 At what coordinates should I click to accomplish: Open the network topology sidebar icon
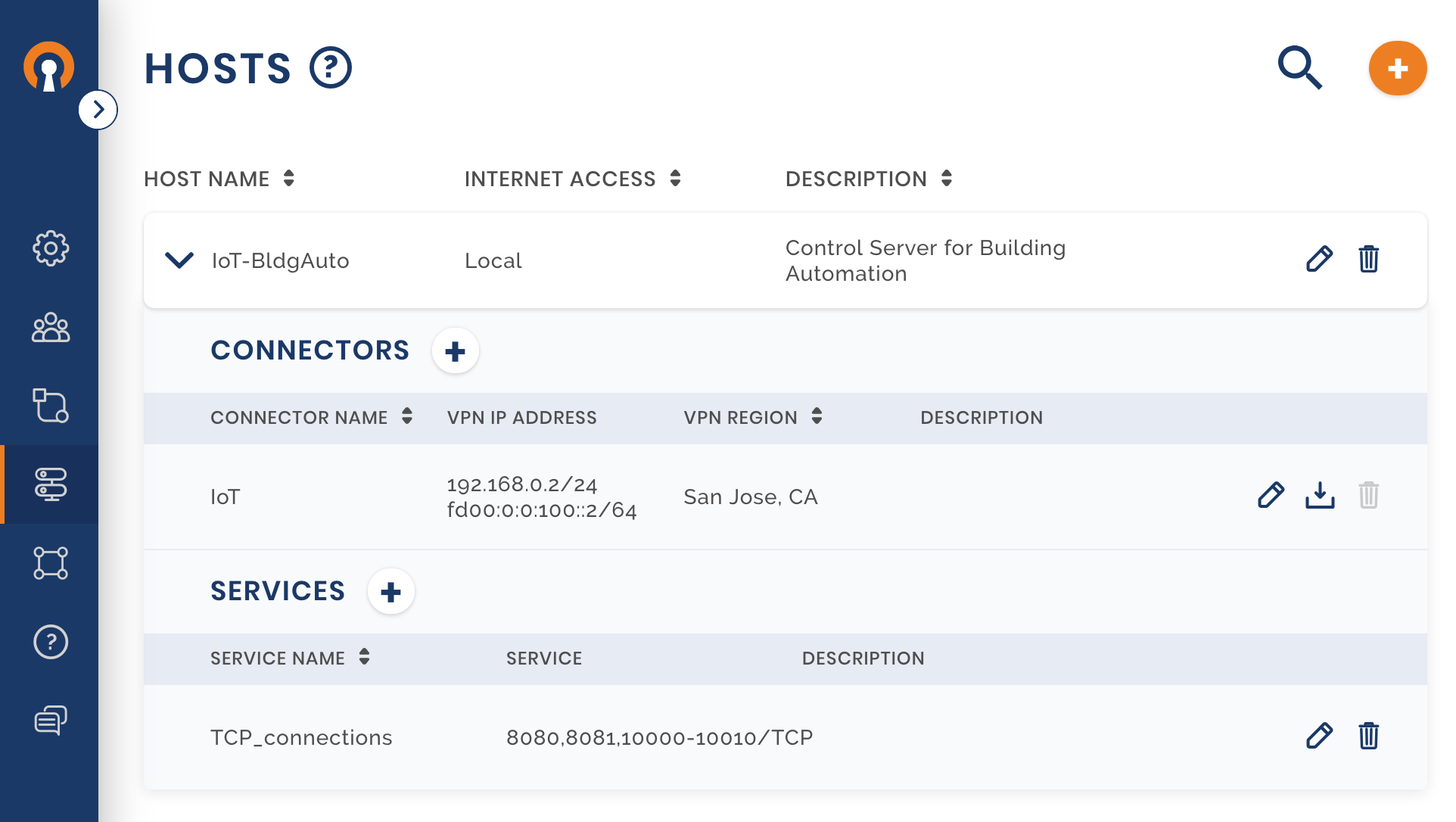[51, 563]
